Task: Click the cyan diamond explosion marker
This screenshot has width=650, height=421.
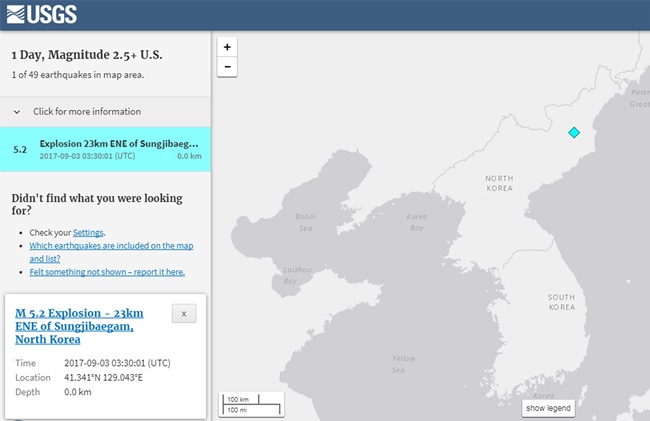Action: (574, 132)
